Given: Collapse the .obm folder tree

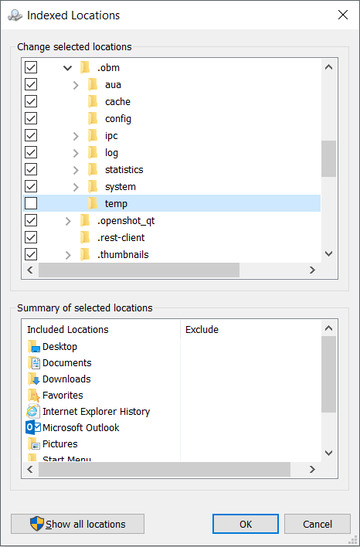Looking at the screenshot, I should [x=68, y=68].
